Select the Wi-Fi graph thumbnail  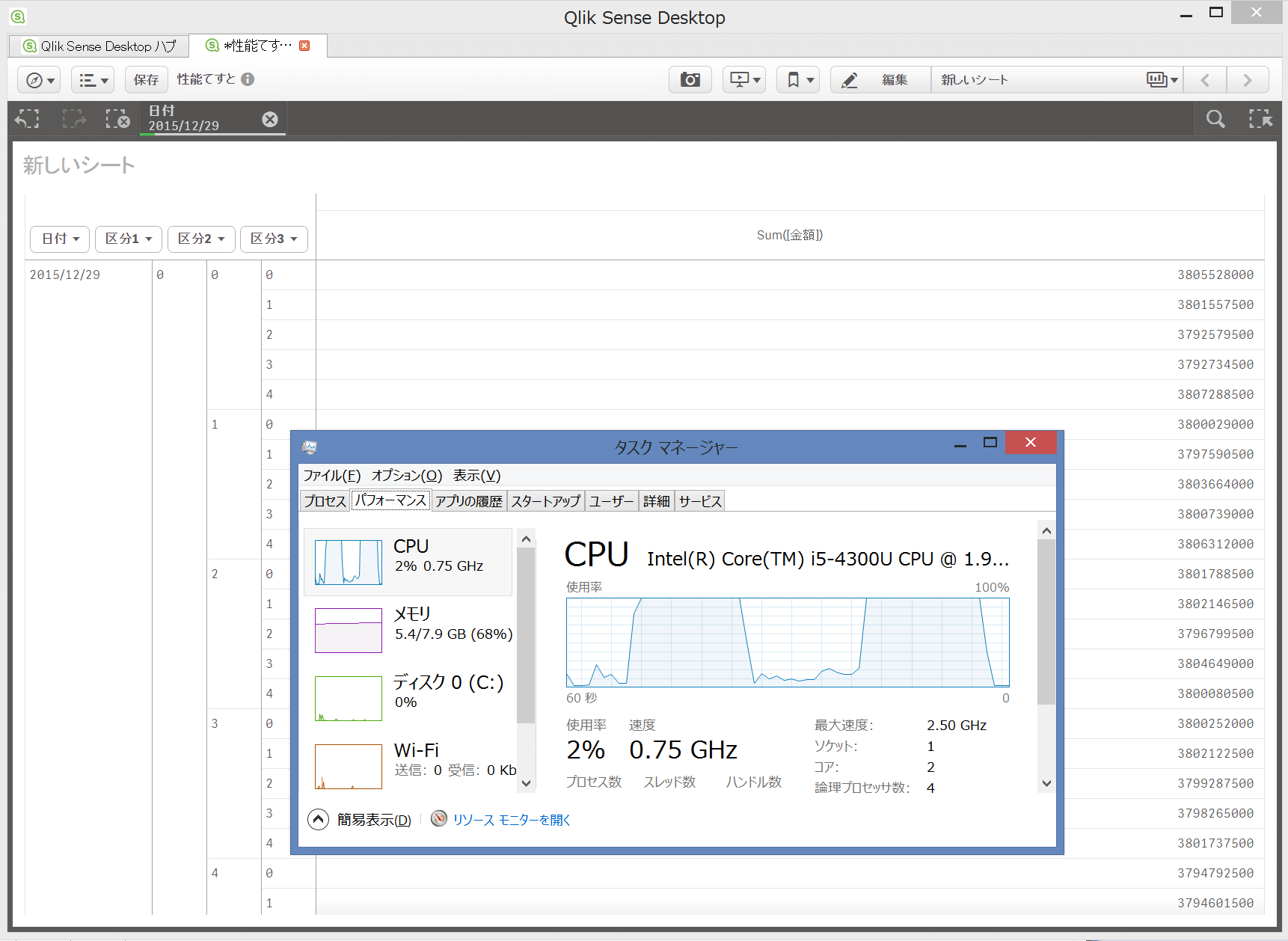349,767
